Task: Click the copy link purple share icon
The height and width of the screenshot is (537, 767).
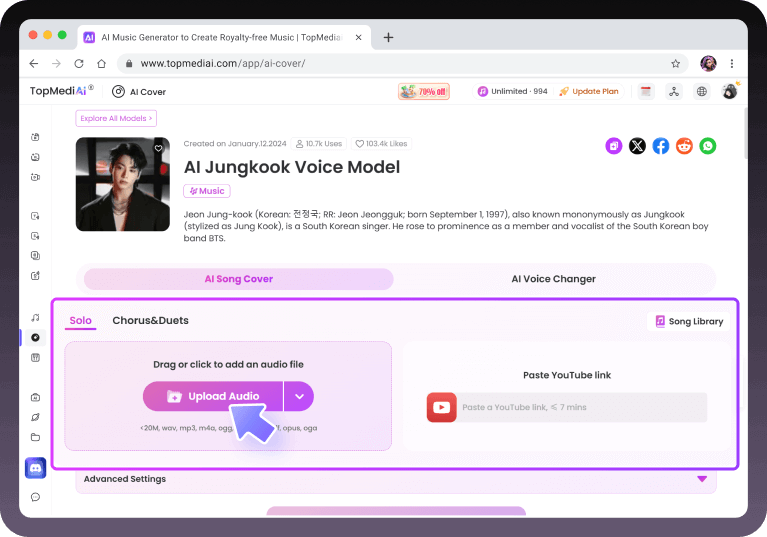Action: (613, 146)
